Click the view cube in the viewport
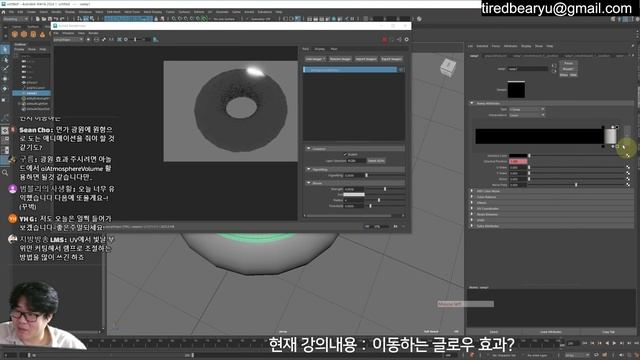The height and width of the screenshot is (360, 640). coord(448,68)
